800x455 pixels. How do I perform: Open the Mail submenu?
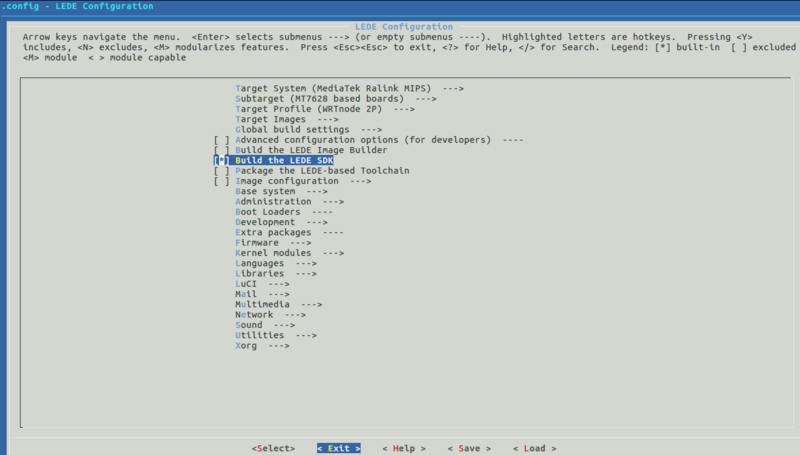coord(262,294)
